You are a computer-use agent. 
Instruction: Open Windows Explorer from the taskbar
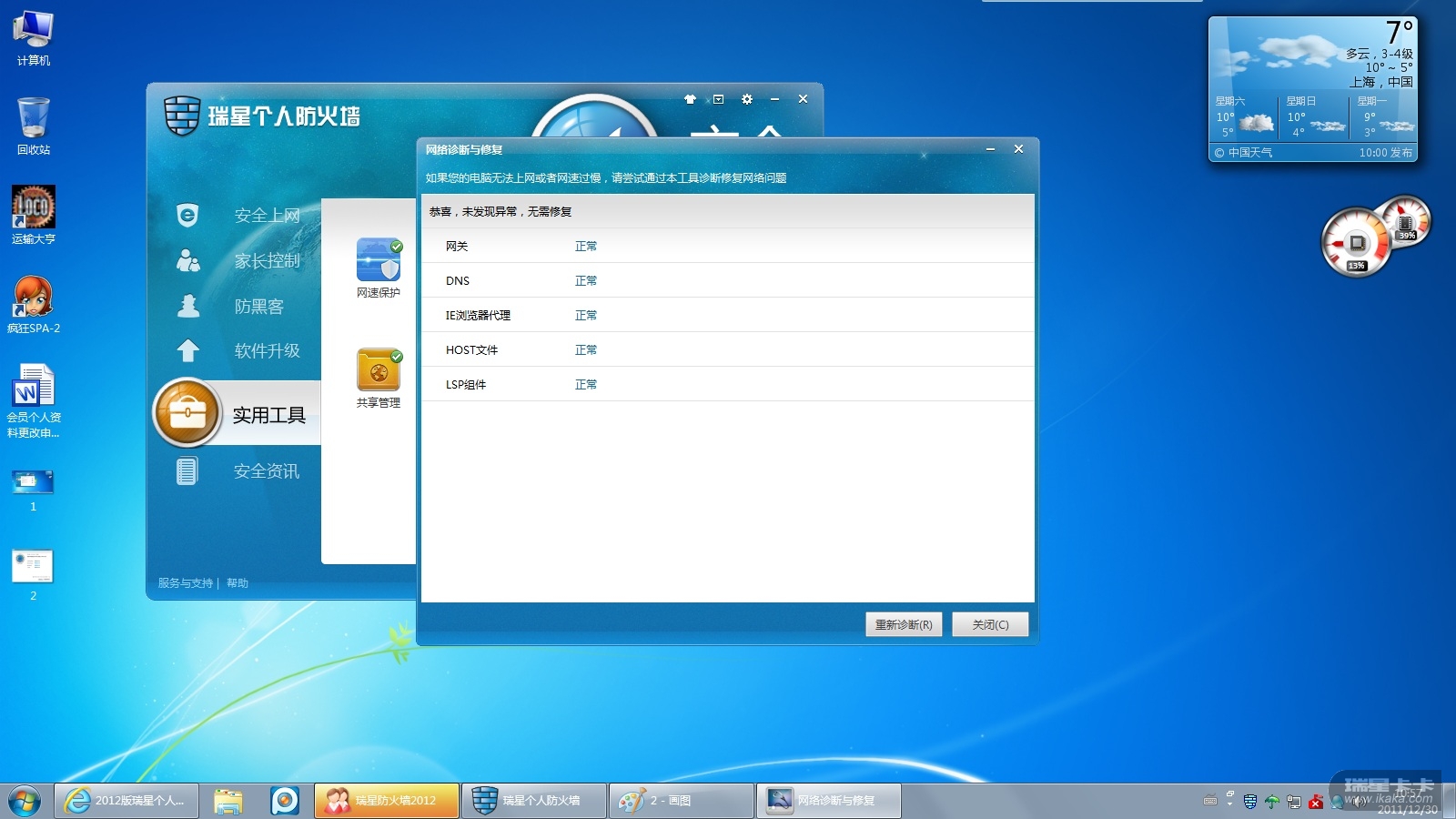pos(228,801)
